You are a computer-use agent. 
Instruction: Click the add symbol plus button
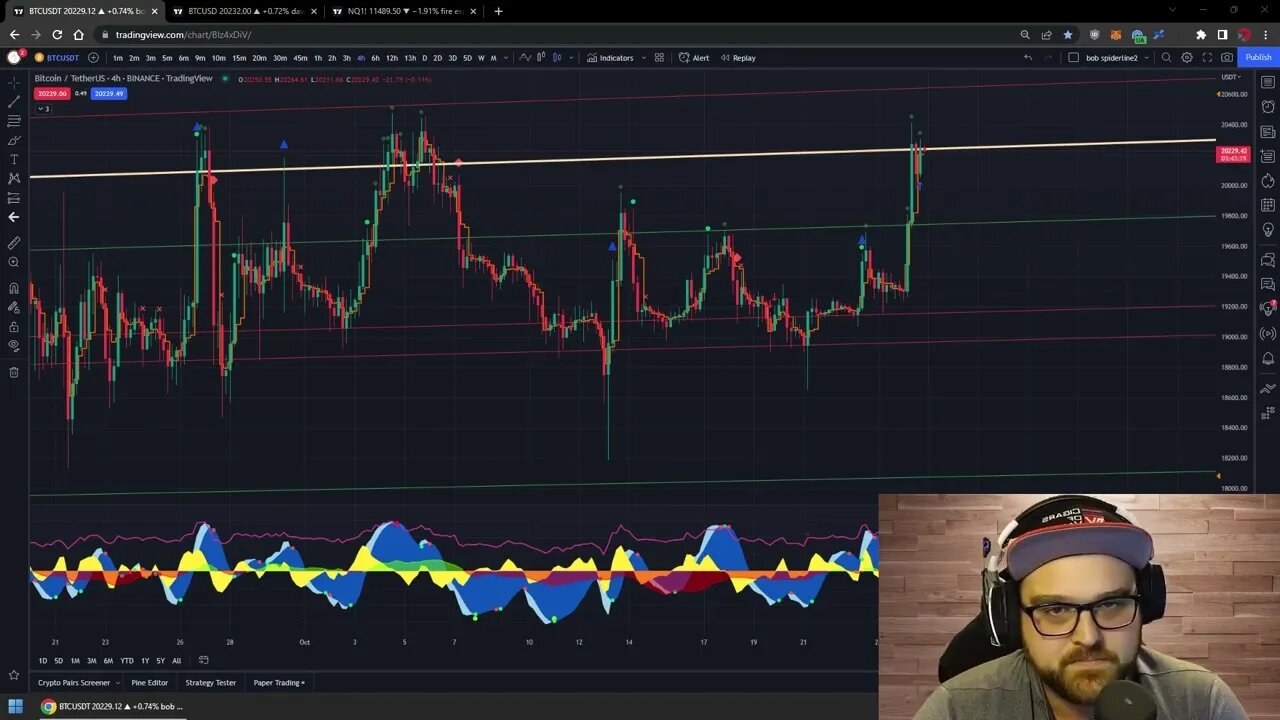[x=93, y=58]
